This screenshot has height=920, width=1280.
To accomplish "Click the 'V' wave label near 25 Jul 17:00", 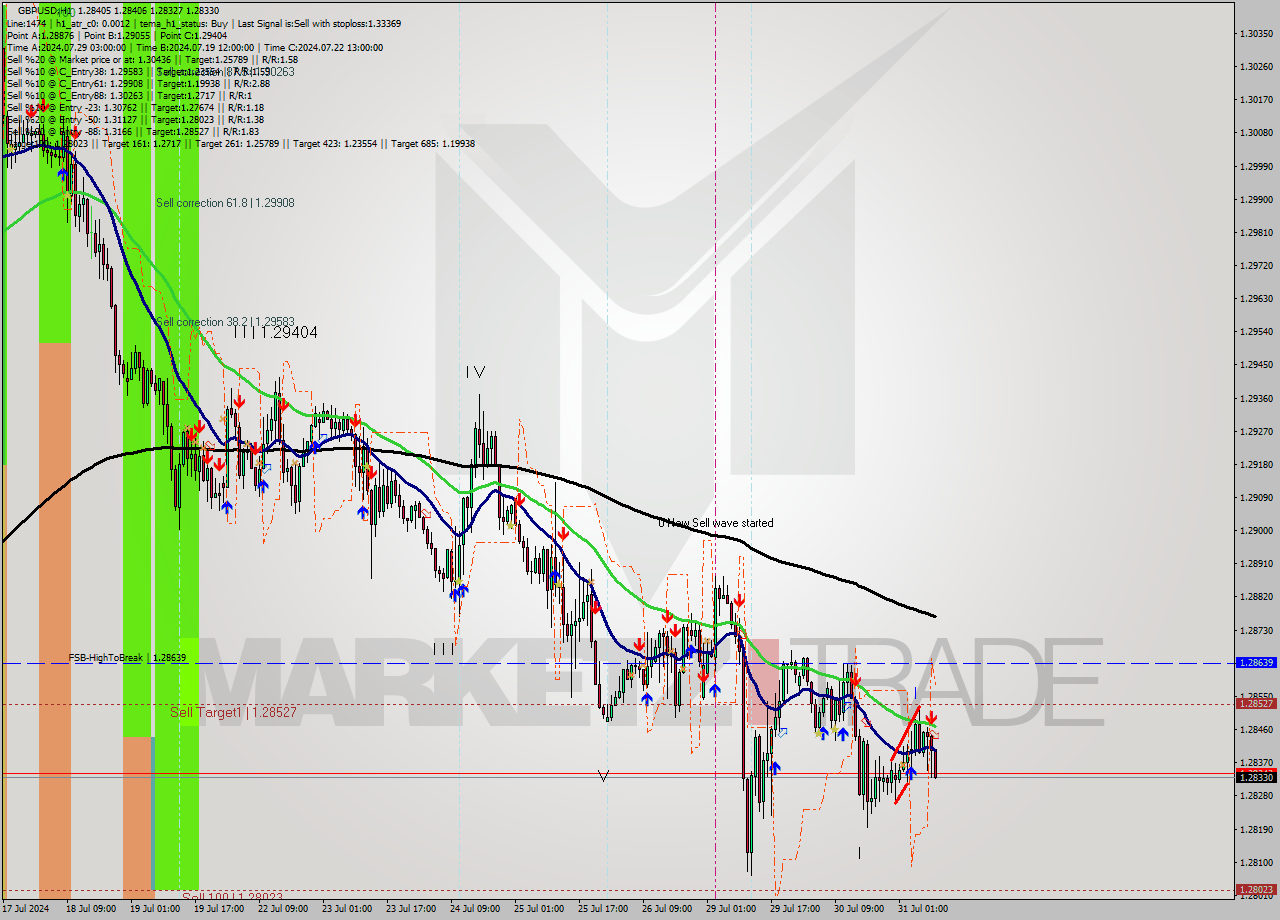I will point(603,775).
